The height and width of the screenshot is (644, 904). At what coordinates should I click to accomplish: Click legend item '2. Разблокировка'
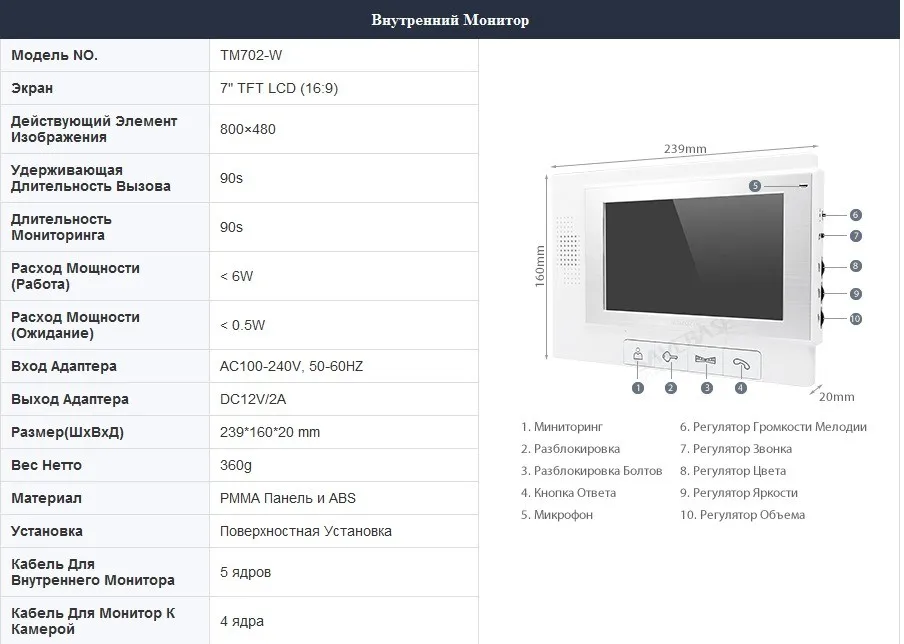click(x=570, y=449)
